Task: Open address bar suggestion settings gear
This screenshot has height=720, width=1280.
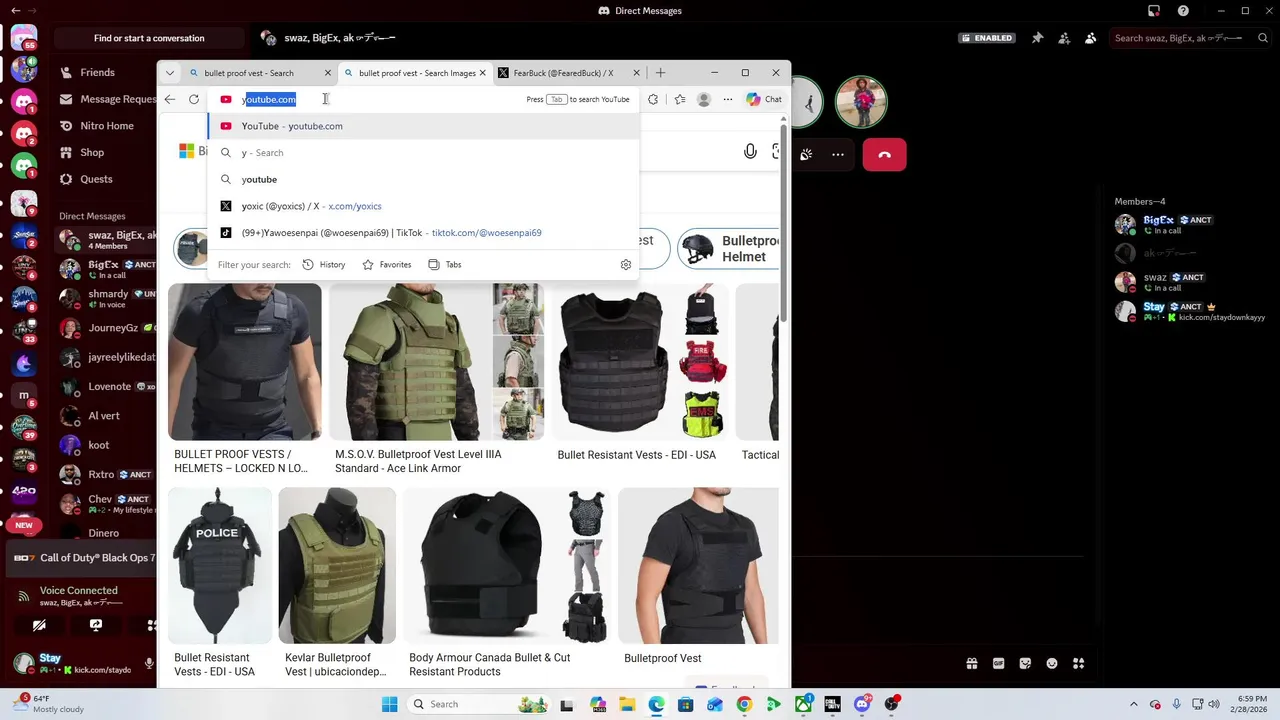Action: coord(626,265)
